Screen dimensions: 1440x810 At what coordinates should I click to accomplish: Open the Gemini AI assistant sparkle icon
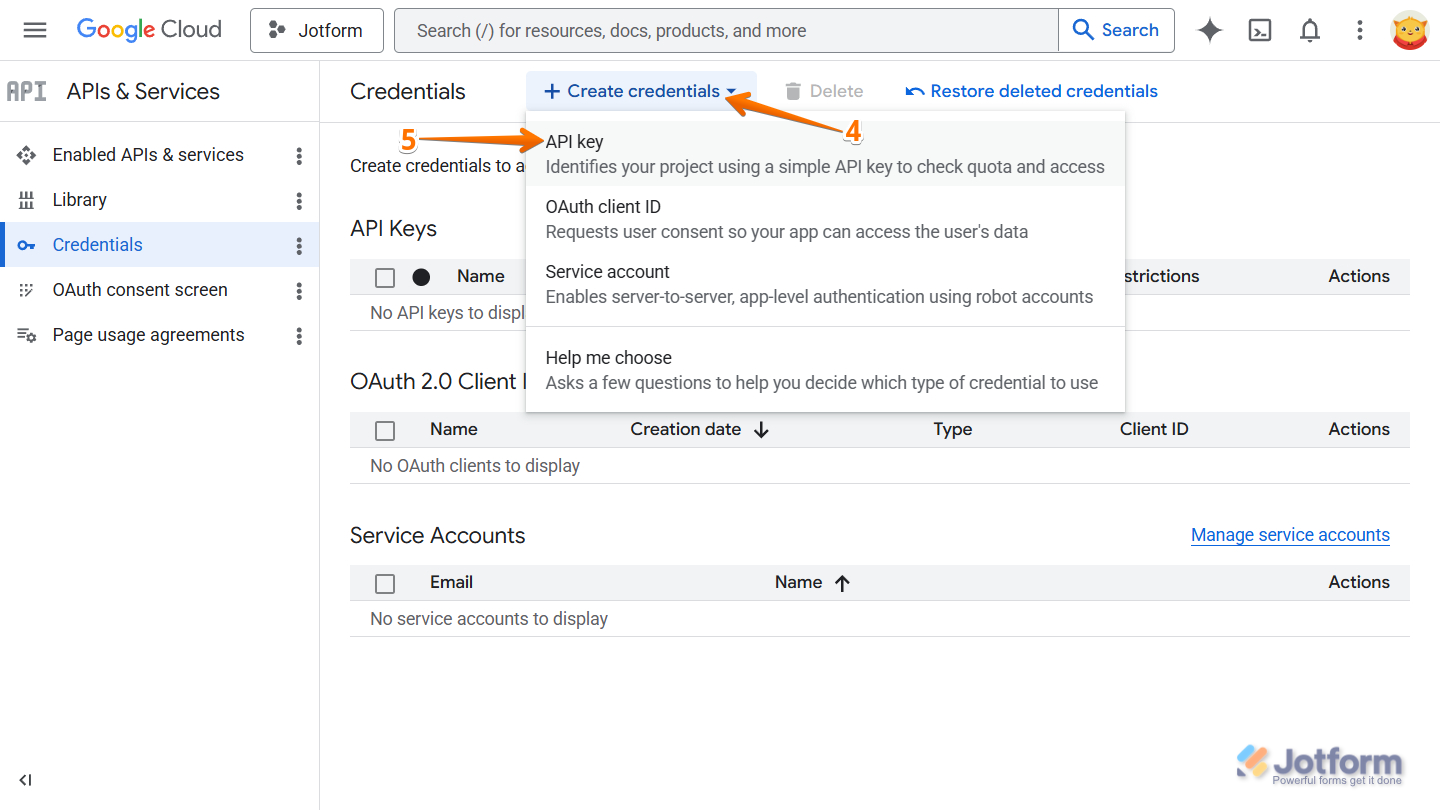click(x=1209, y=30)
